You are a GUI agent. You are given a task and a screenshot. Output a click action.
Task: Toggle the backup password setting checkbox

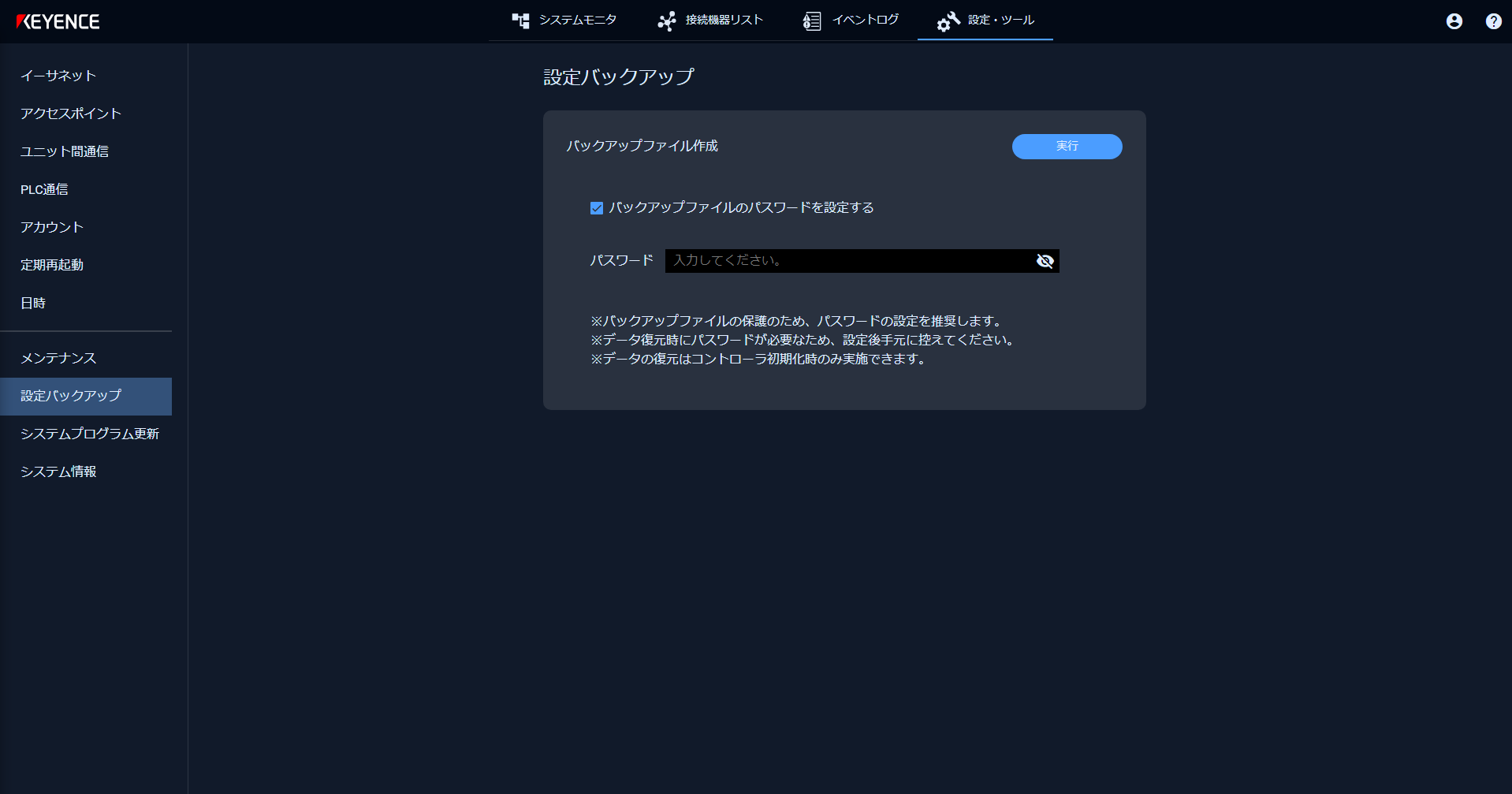point(597,207)
